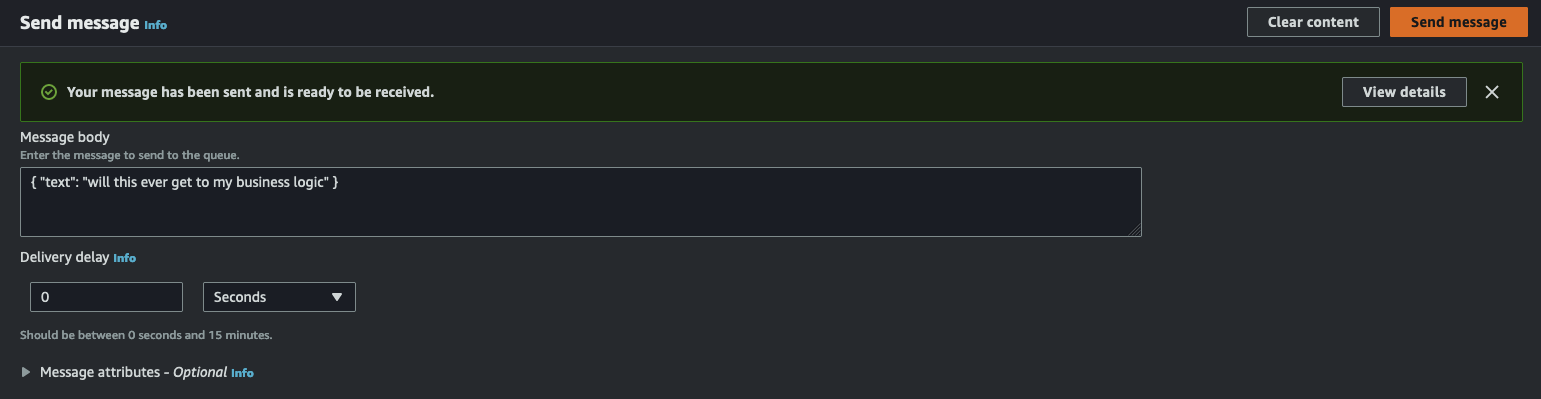Expand the Message attributes disclosure triangle
The image size is (1541, 399).
26,372
